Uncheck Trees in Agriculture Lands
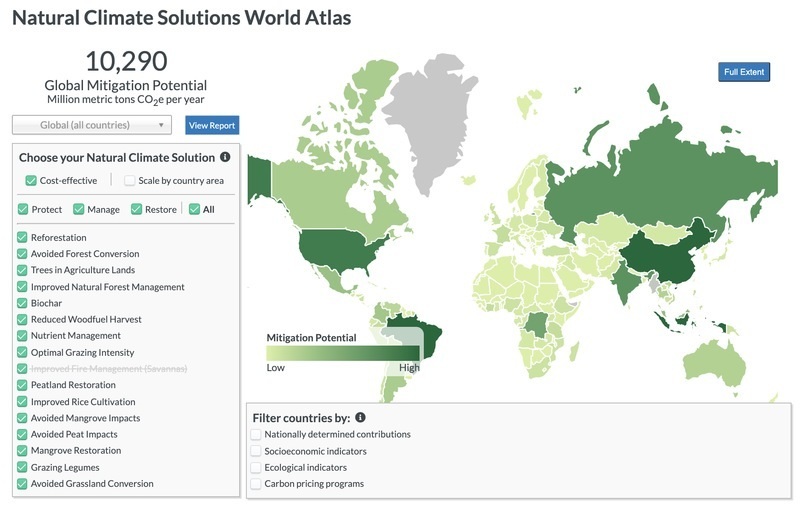The width and height of the screenshot is (800, 509). [x=22, y=270]
